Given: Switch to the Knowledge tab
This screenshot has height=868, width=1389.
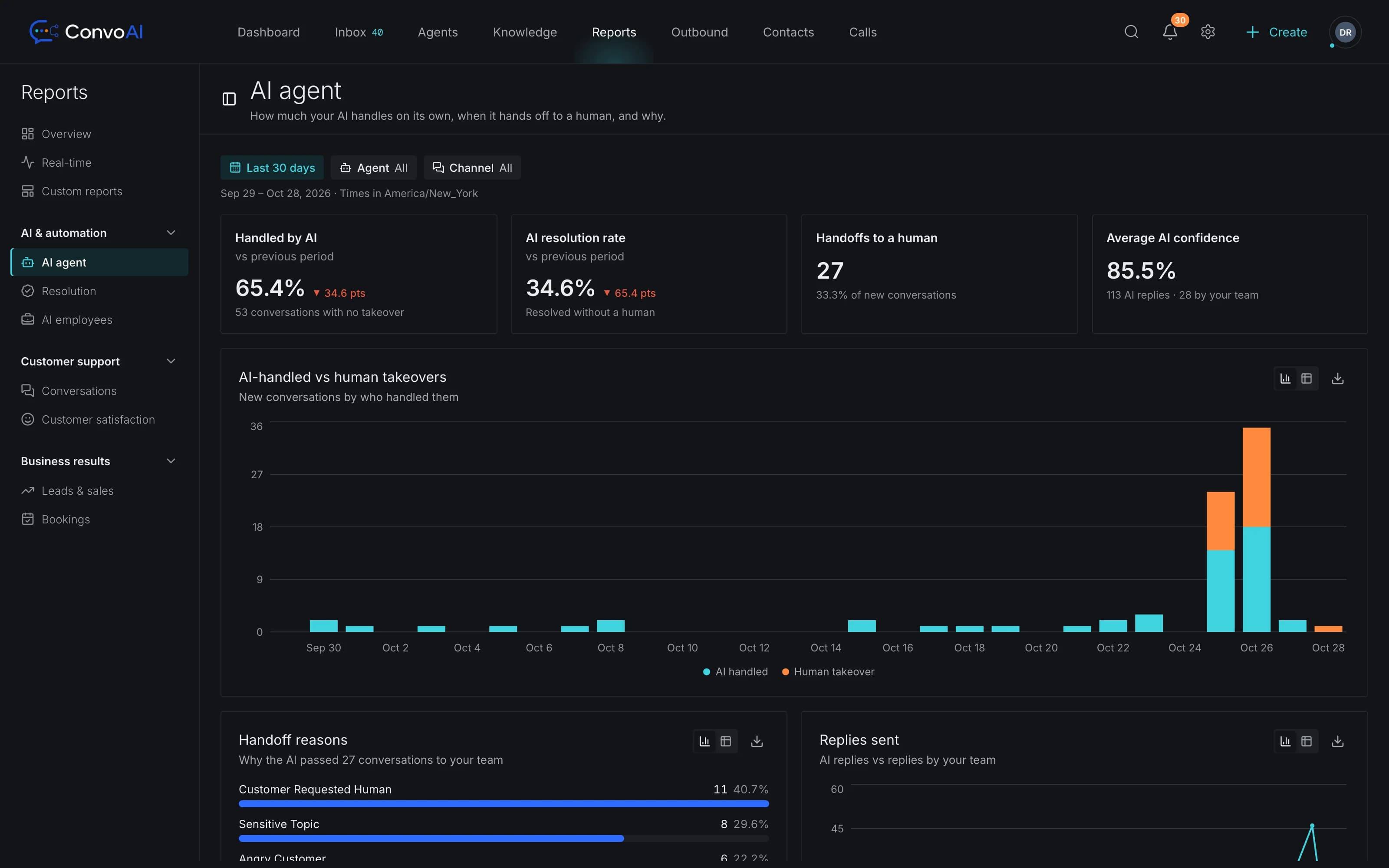Looking at the screenshot, I should point(525,32).
